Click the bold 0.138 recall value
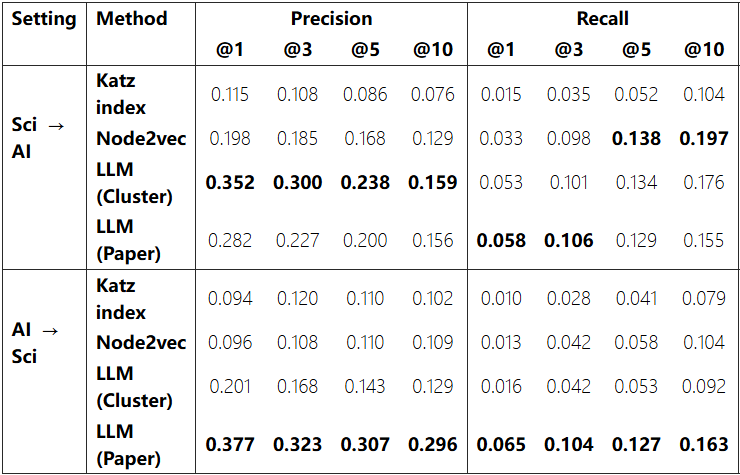Viewport: 740px width, 475px height. tap(636, 138)
